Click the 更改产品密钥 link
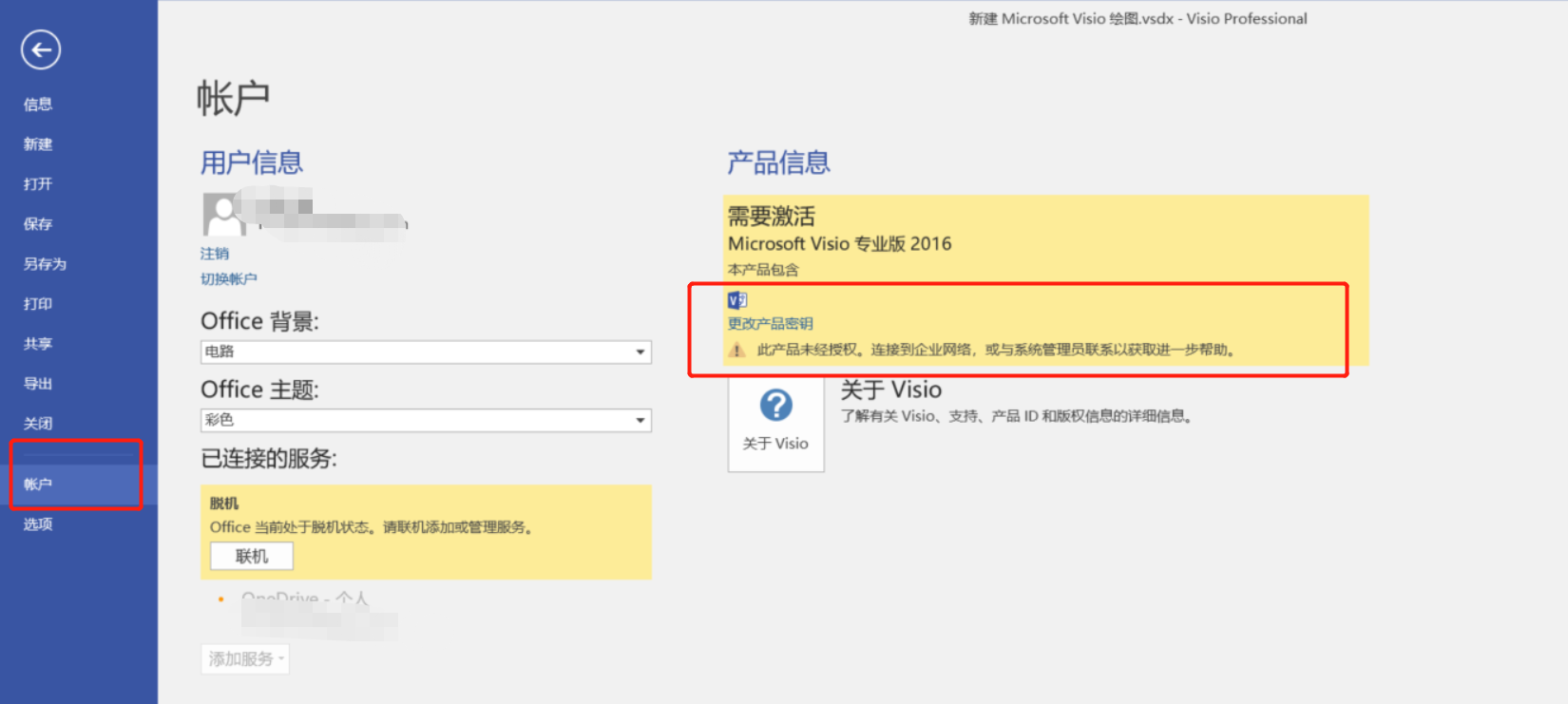This screenshot has width=1568, height=704. pyautogui.click(x=771, y=324)
